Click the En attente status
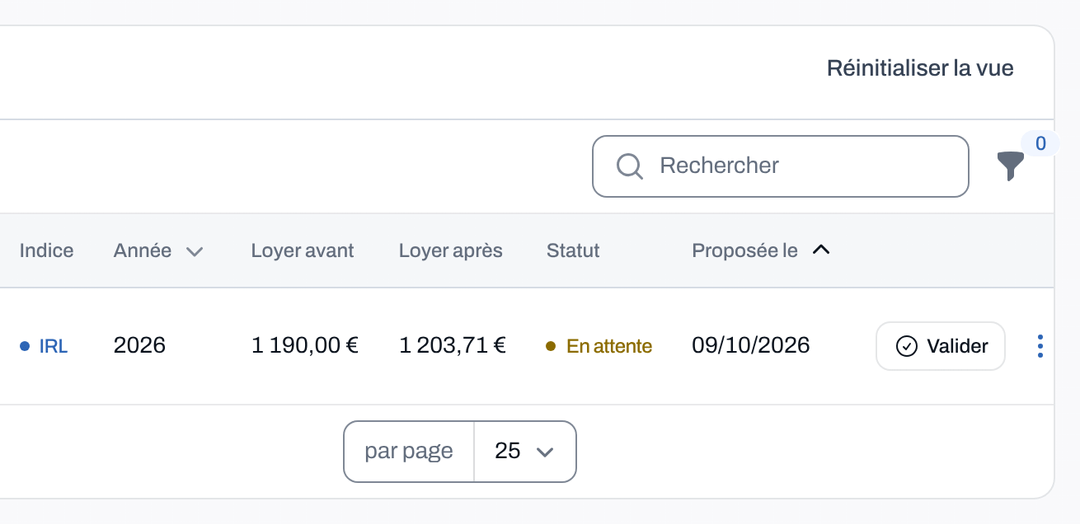The height and width of the screenshot is (524, 1080). tap(599, 346)
